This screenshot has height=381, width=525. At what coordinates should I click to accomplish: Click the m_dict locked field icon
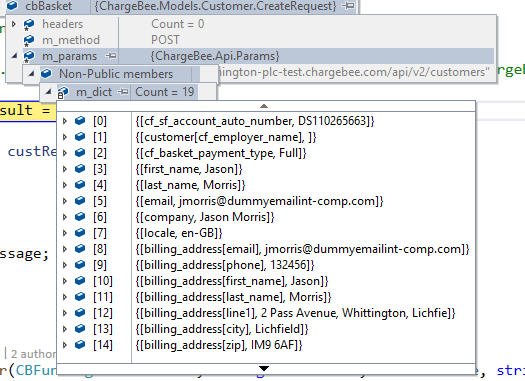[63, 92]
